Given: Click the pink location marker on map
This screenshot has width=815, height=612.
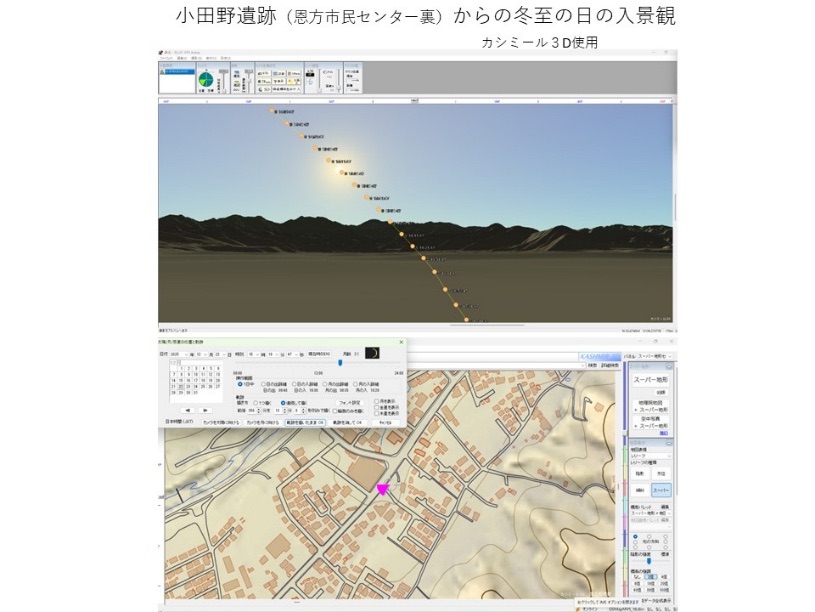Looking at the screenshot, I should coord(382,488).
